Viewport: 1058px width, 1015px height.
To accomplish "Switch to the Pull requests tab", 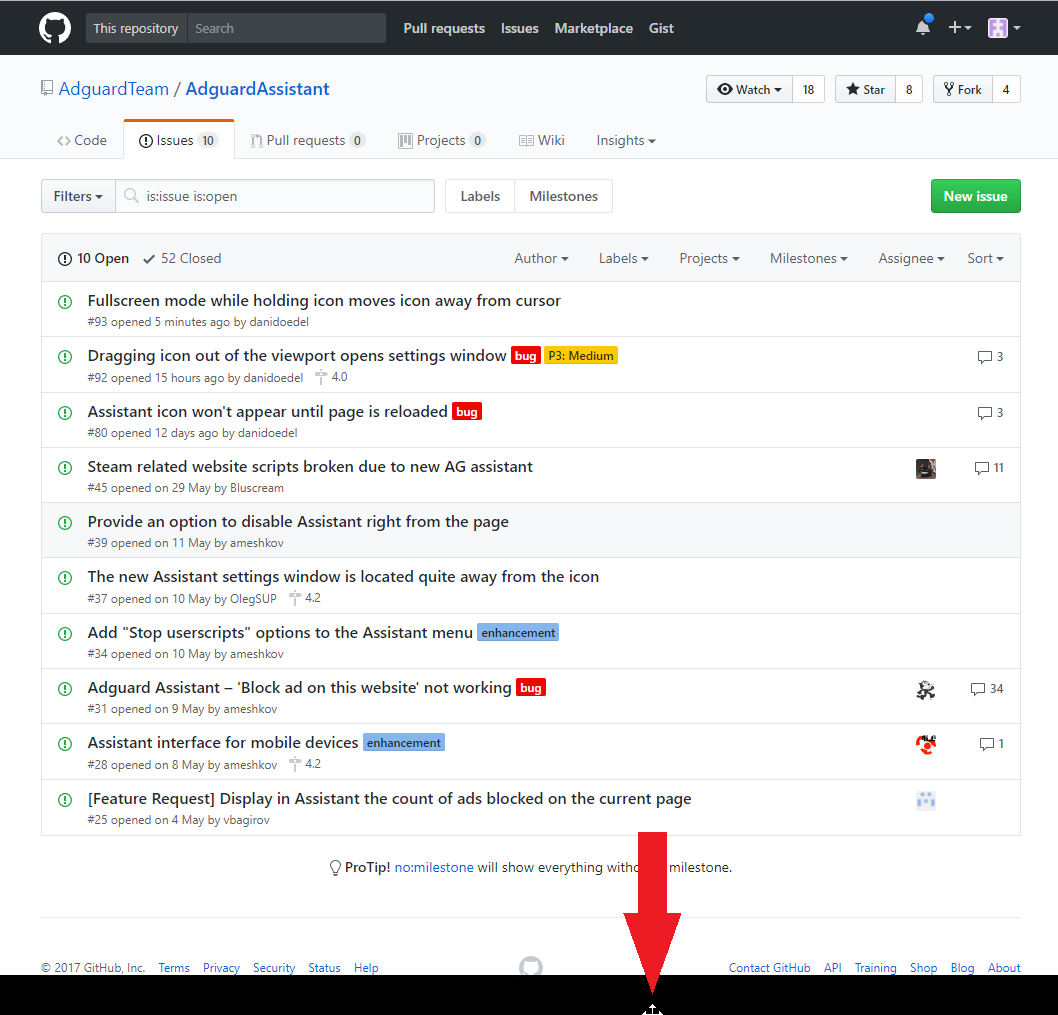I will tap(307, 140).
